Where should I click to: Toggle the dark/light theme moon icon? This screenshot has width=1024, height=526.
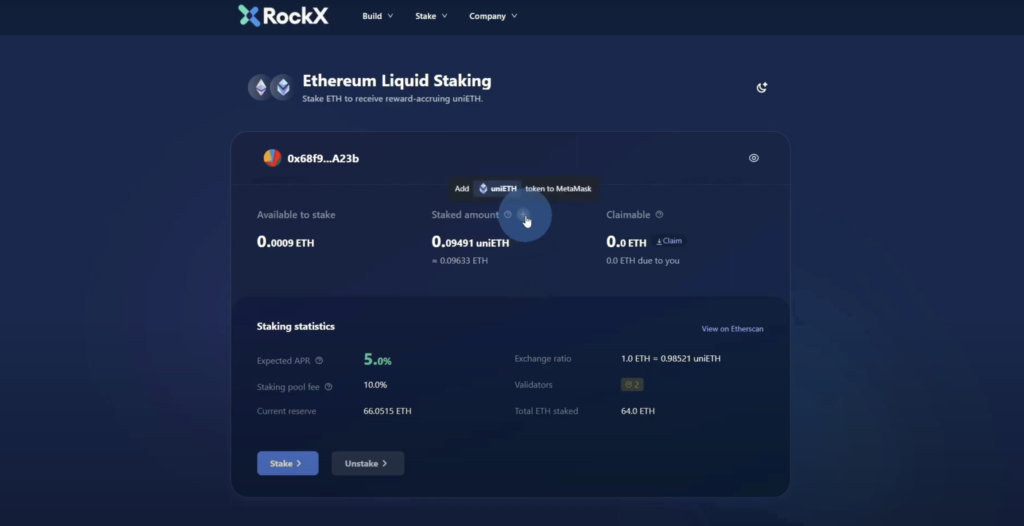(x=761, y=88)
